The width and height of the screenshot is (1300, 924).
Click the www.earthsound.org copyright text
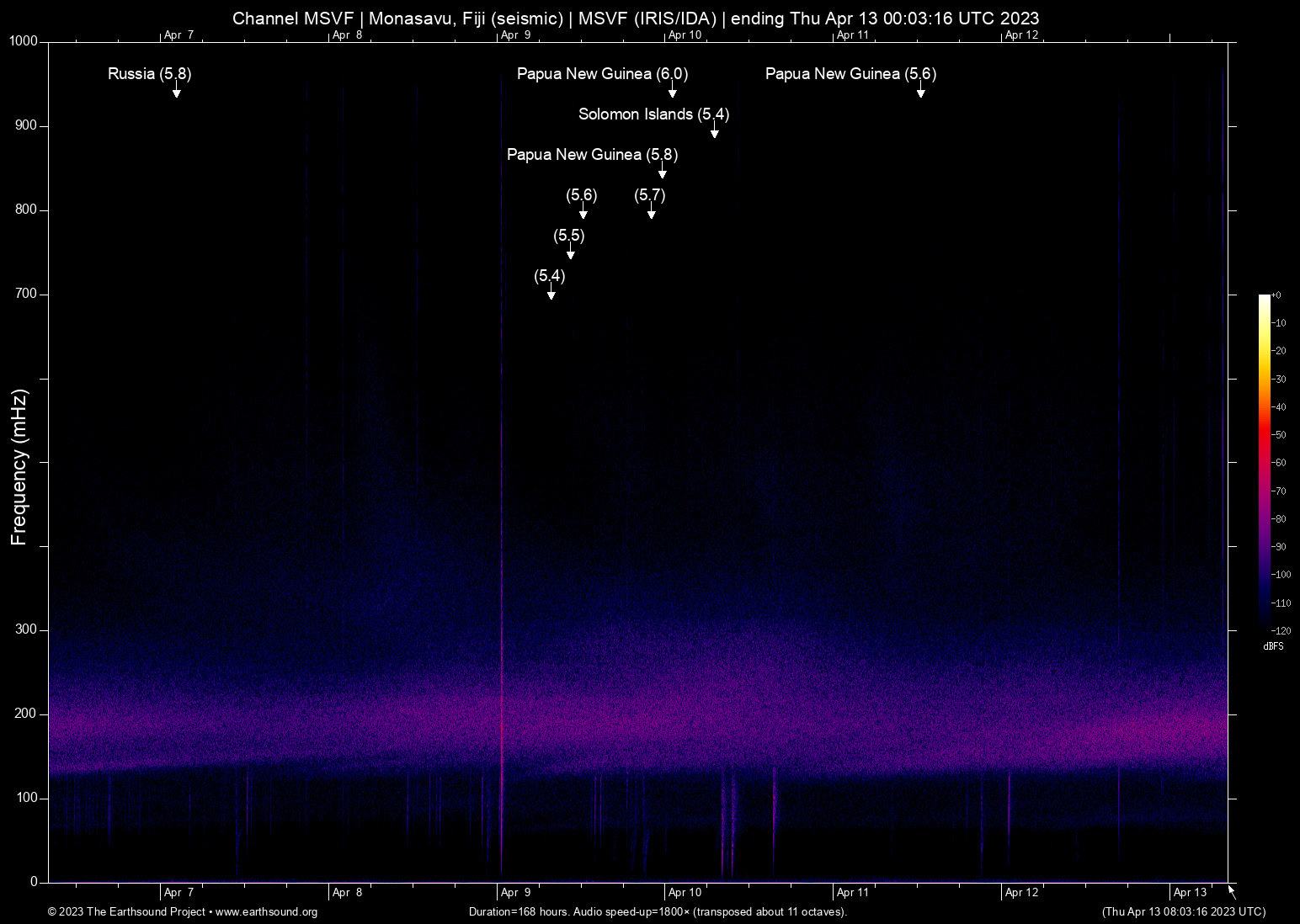point(183,912)
